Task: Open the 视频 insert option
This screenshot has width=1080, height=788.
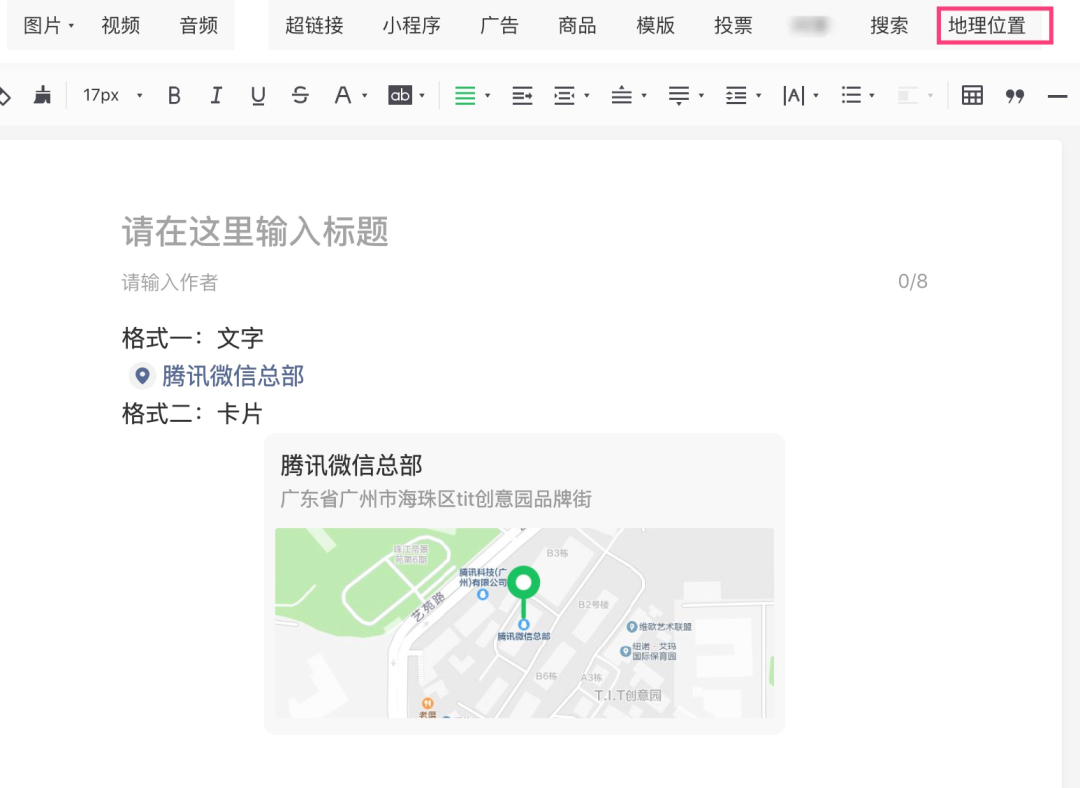Action: click(x=121, y=25)
